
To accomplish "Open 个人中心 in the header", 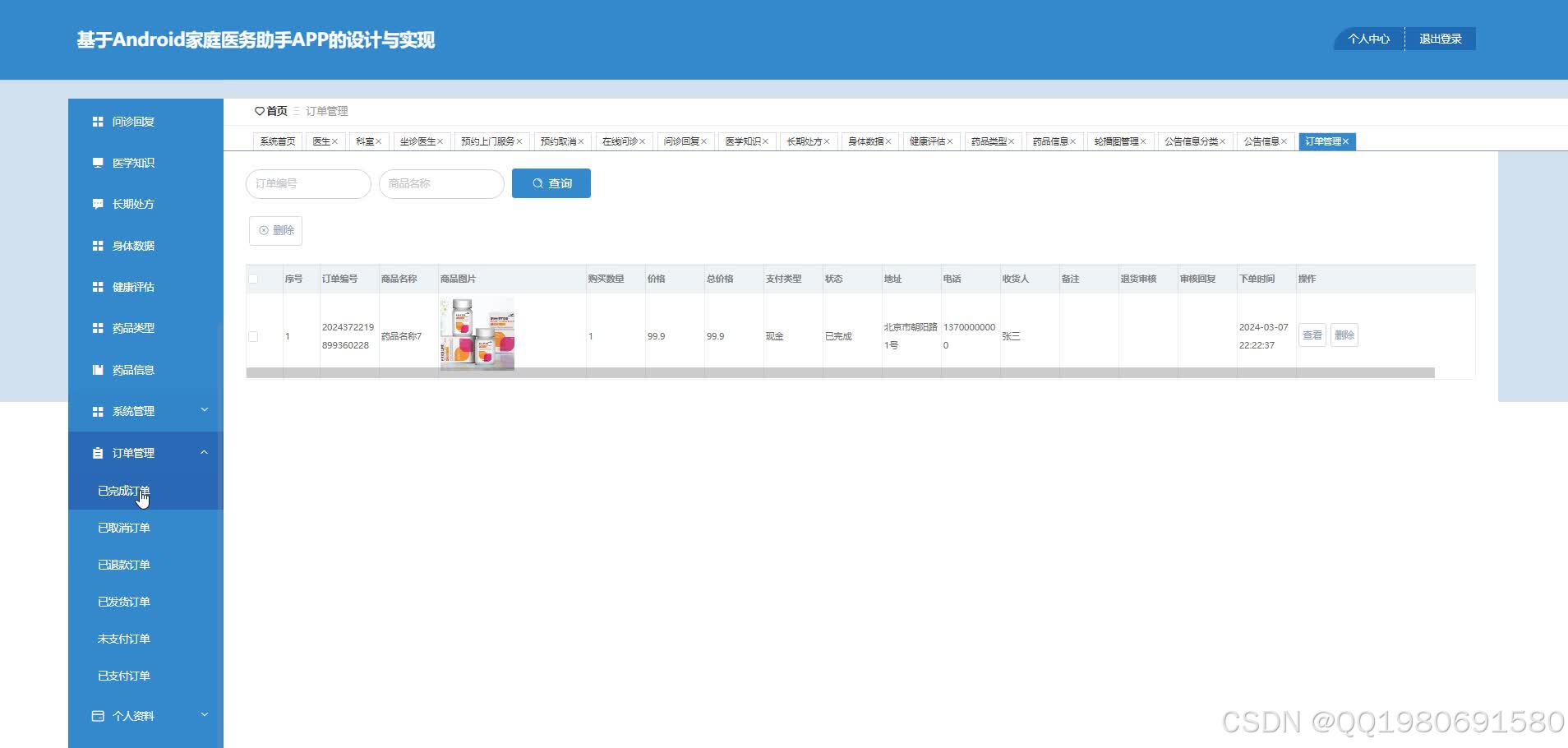I will [x=1369, y=39].
